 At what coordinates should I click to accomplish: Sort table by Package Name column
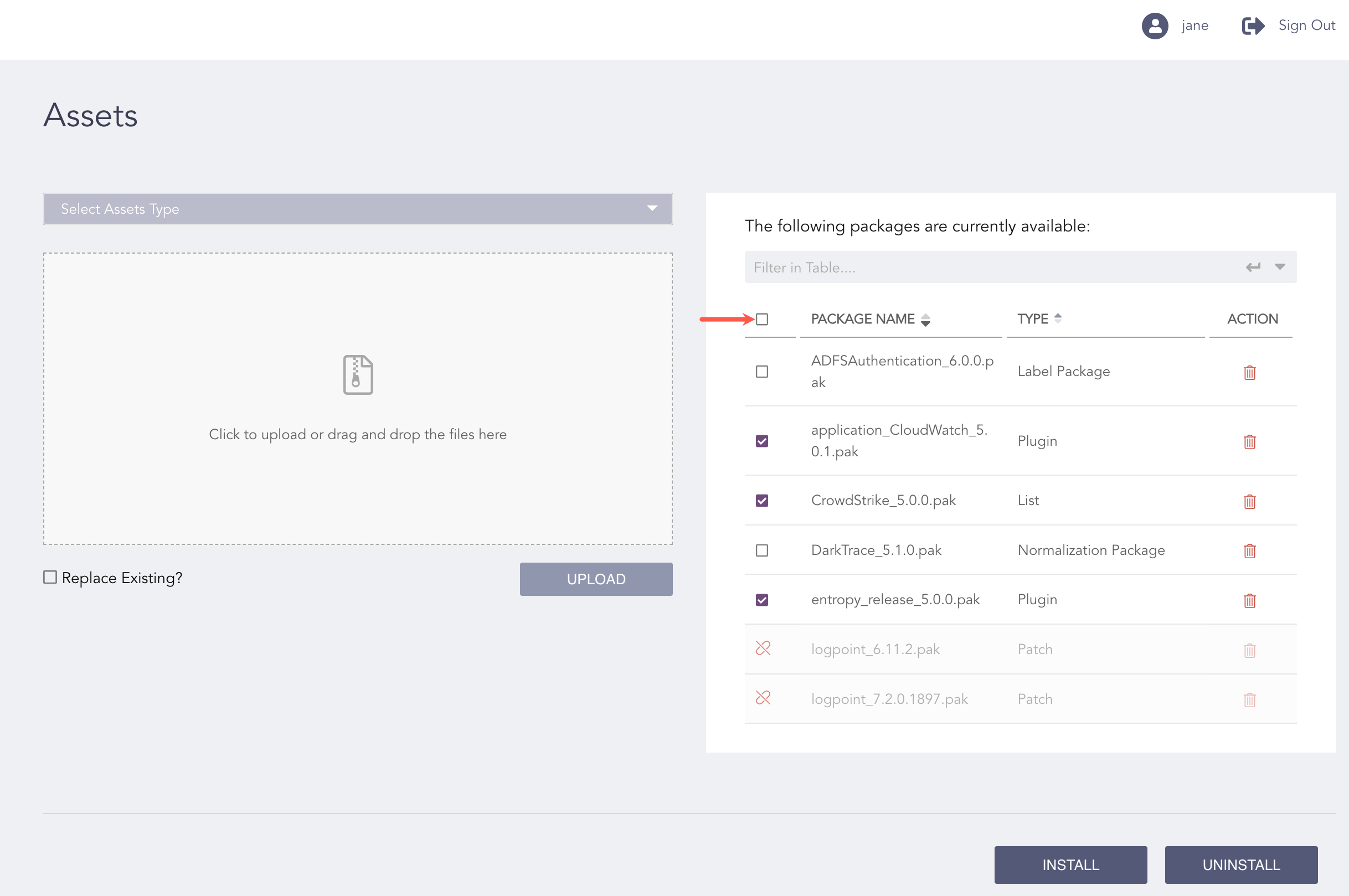click(925, 320)
